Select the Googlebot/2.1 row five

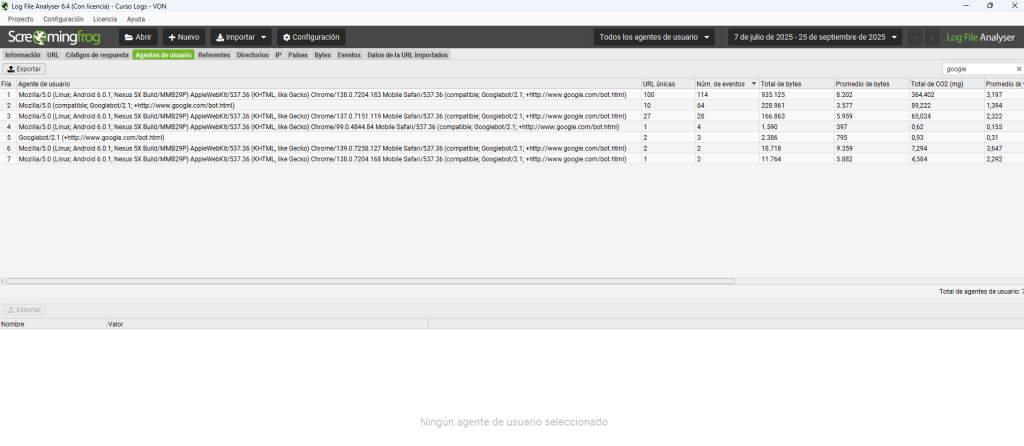[90, 138]
